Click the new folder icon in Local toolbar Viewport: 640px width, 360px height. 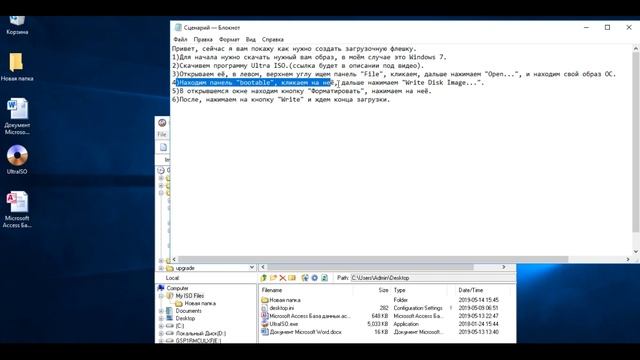pyautogui.click(x=273, y=278)
